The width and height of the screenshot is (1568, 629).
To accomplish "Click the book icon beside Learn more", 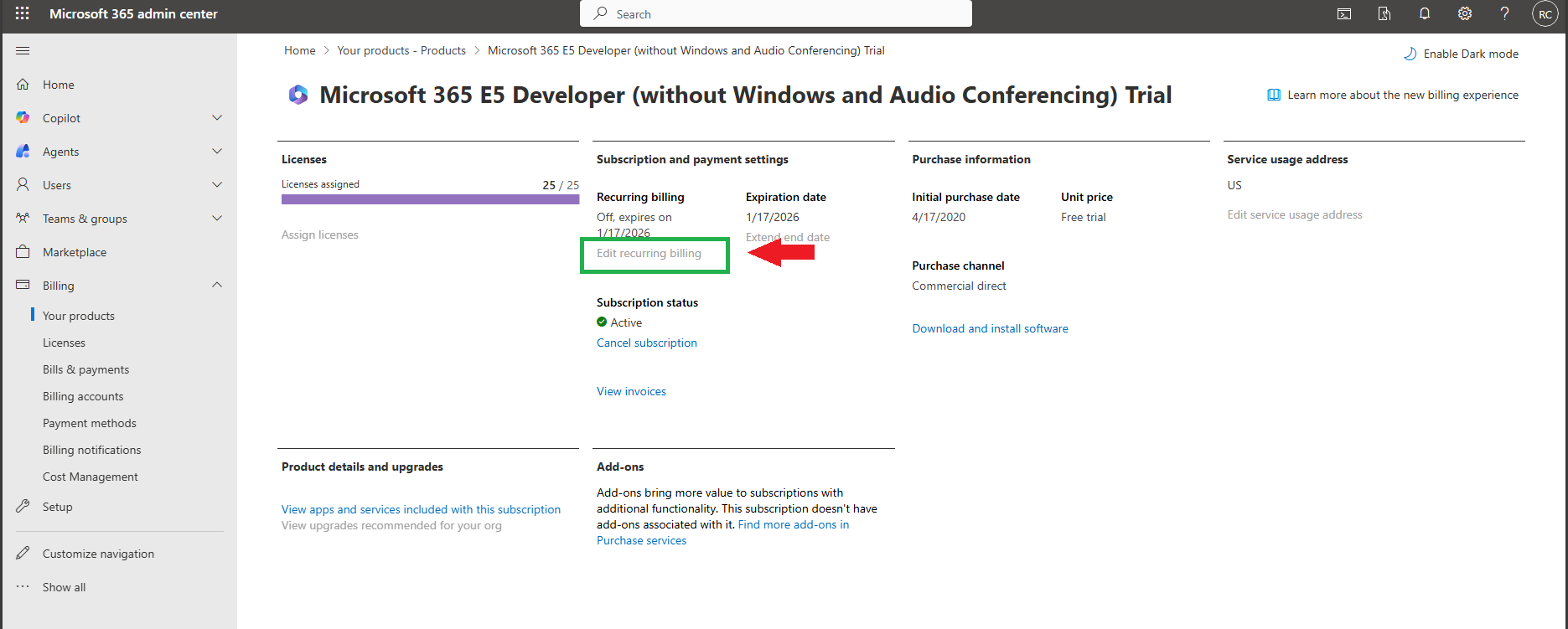I will point(1274,95).
